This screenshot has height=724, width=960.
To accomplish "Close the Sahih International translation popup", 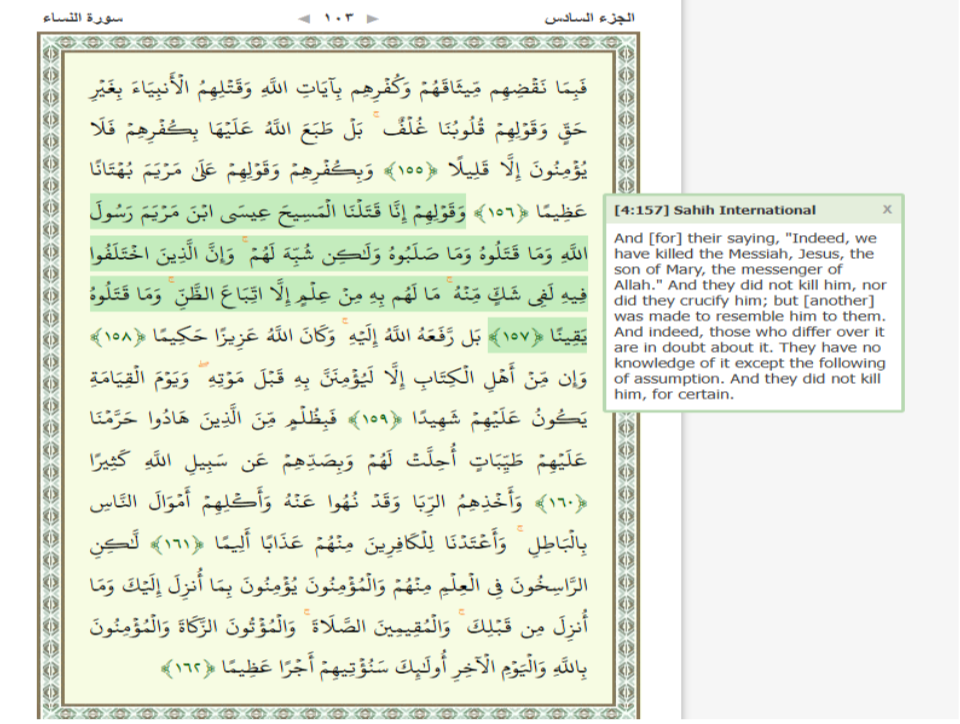I will pyautogui.click(x=887, y=209).
